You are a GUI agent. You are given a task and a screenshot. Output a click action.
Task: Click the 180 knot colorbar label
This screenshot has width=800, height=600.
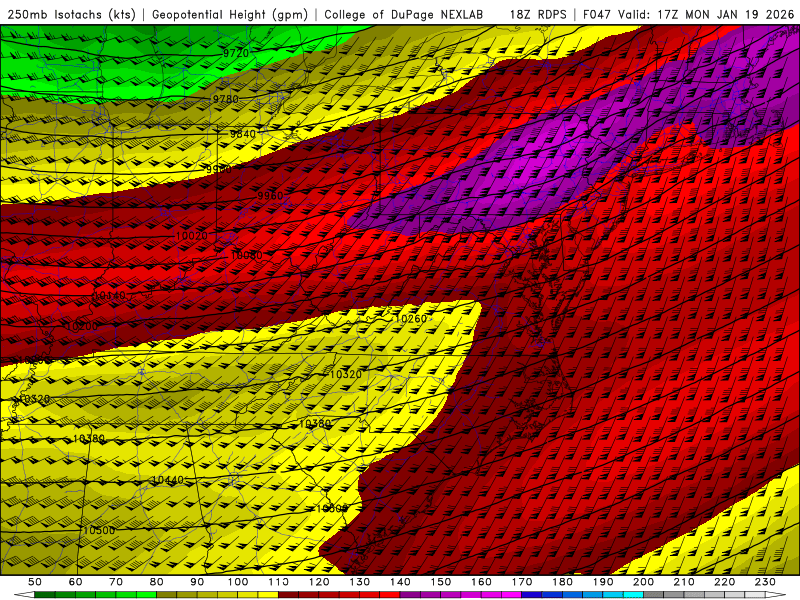tap(562, 582)
